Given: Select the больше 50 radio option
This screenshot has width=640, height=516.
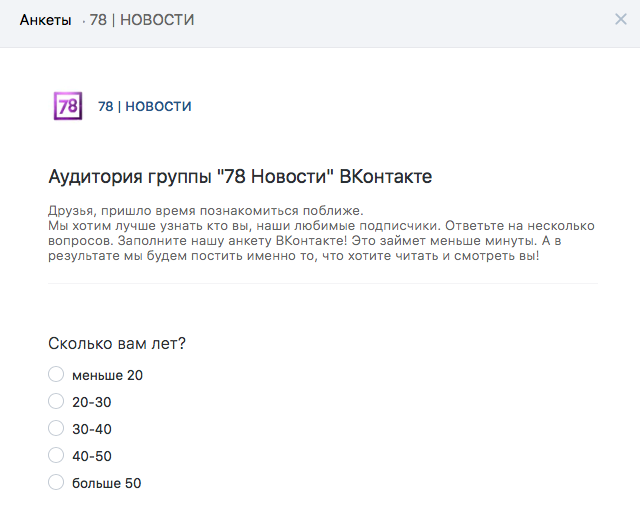Looking at the screenshot, I should pos(56,482).
